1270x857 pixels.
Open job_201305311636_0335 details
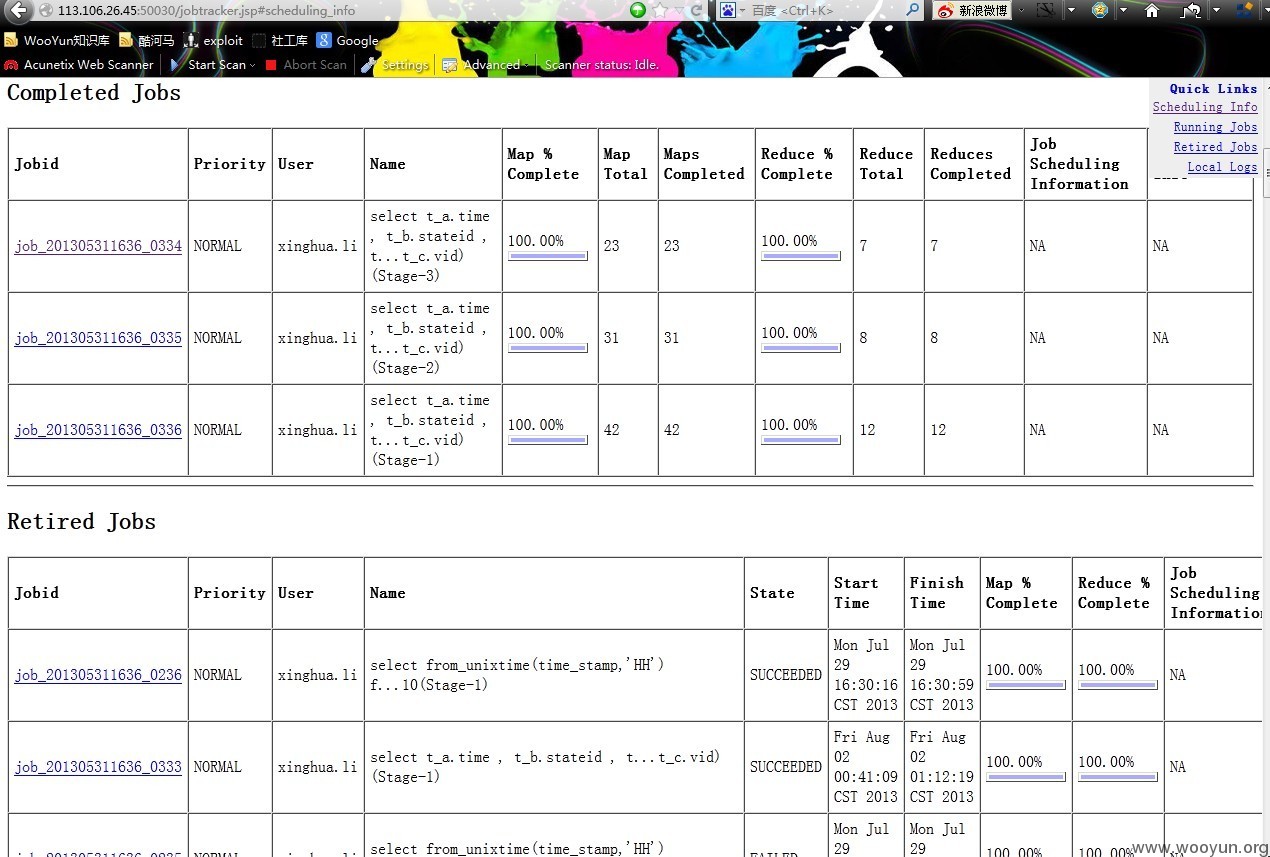[x=98, y=338]
